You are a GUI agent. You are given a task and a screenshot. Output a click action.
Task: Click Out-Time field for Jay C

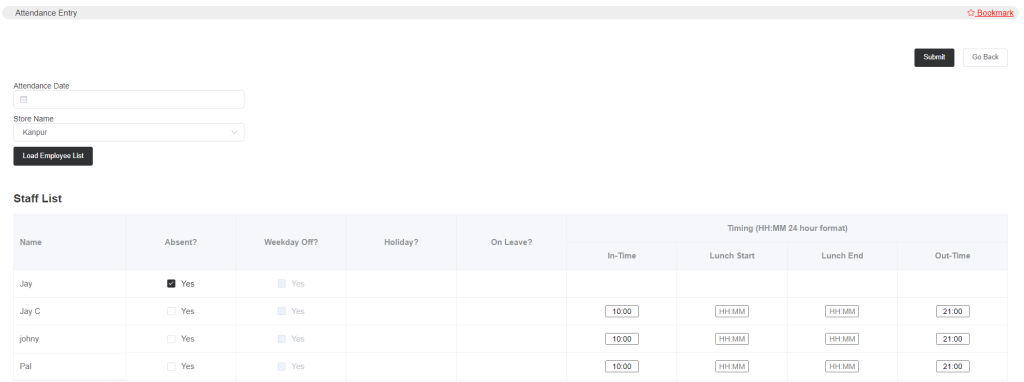coord(952,311)
